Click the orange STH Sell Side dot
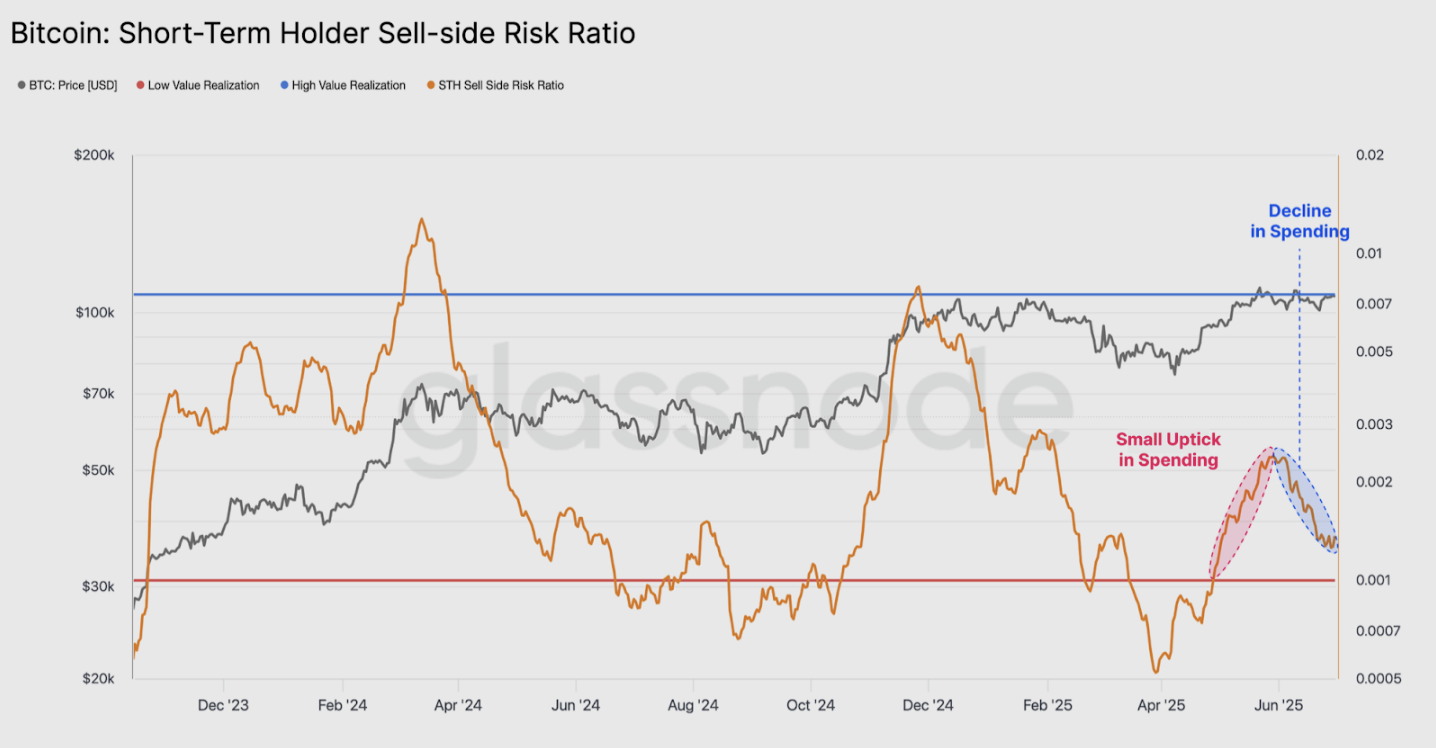Viewport: 1436px width, 748px height. click(429, 86)
